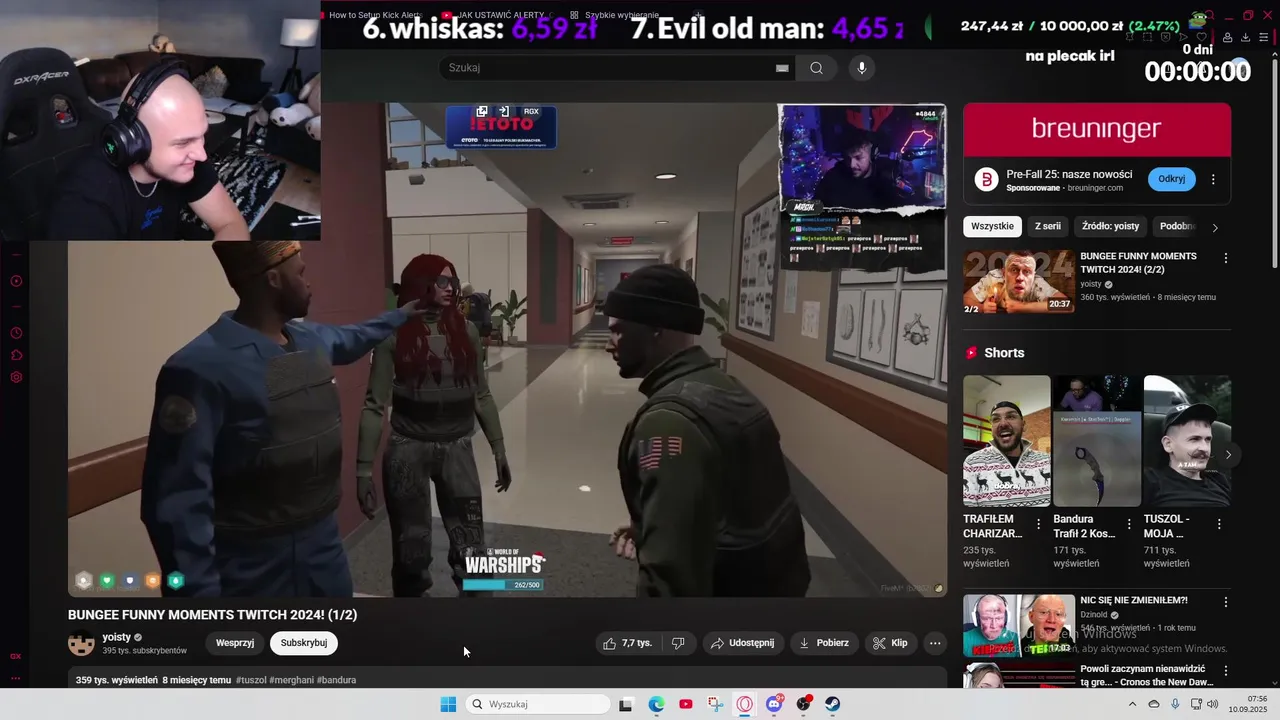This screenshot has height=720, width=1280.
Task: Open options for NIC SIĘ NIE ZMIENIŁEM video
Action: [x=1226, y=602]
